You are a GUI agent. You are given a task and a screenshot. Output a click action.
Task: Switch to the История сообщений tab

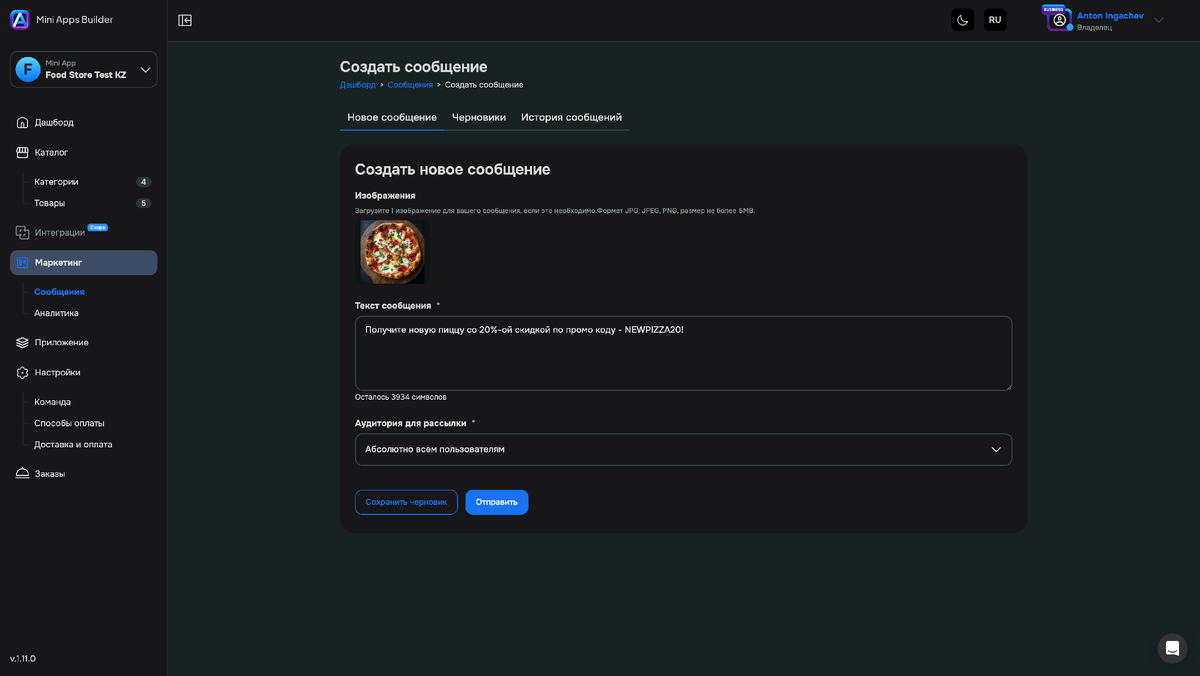(571, 117)
